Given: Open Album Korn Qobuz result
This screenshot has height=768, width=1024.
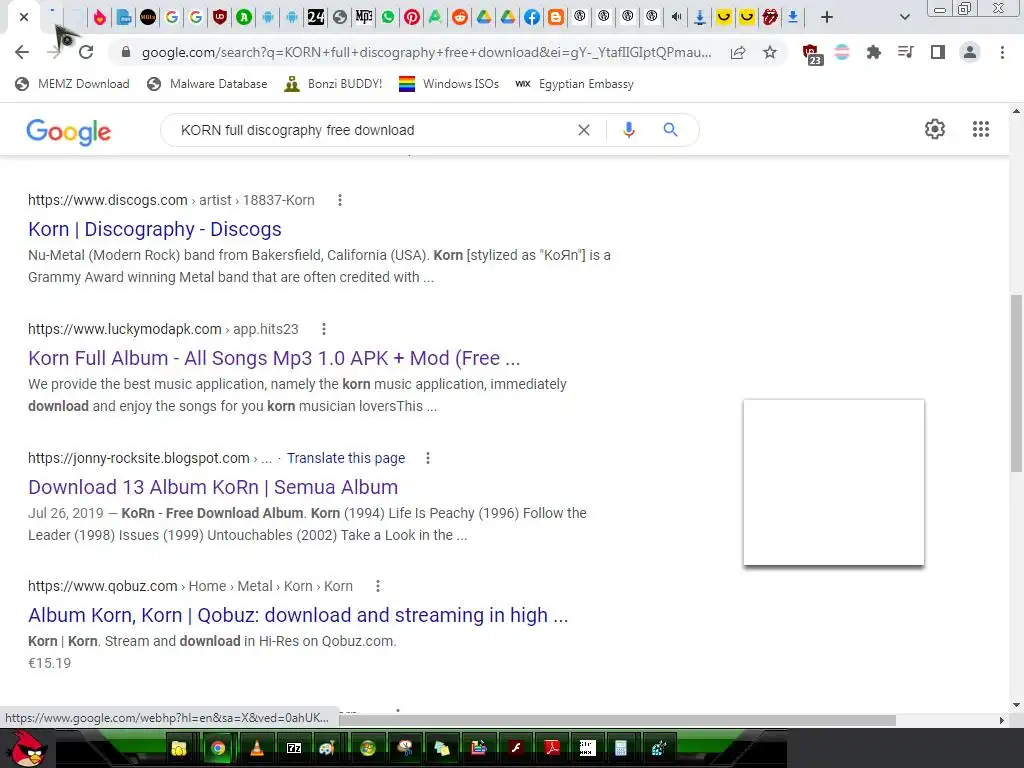Looking at the screenshot, I should 298,615.
